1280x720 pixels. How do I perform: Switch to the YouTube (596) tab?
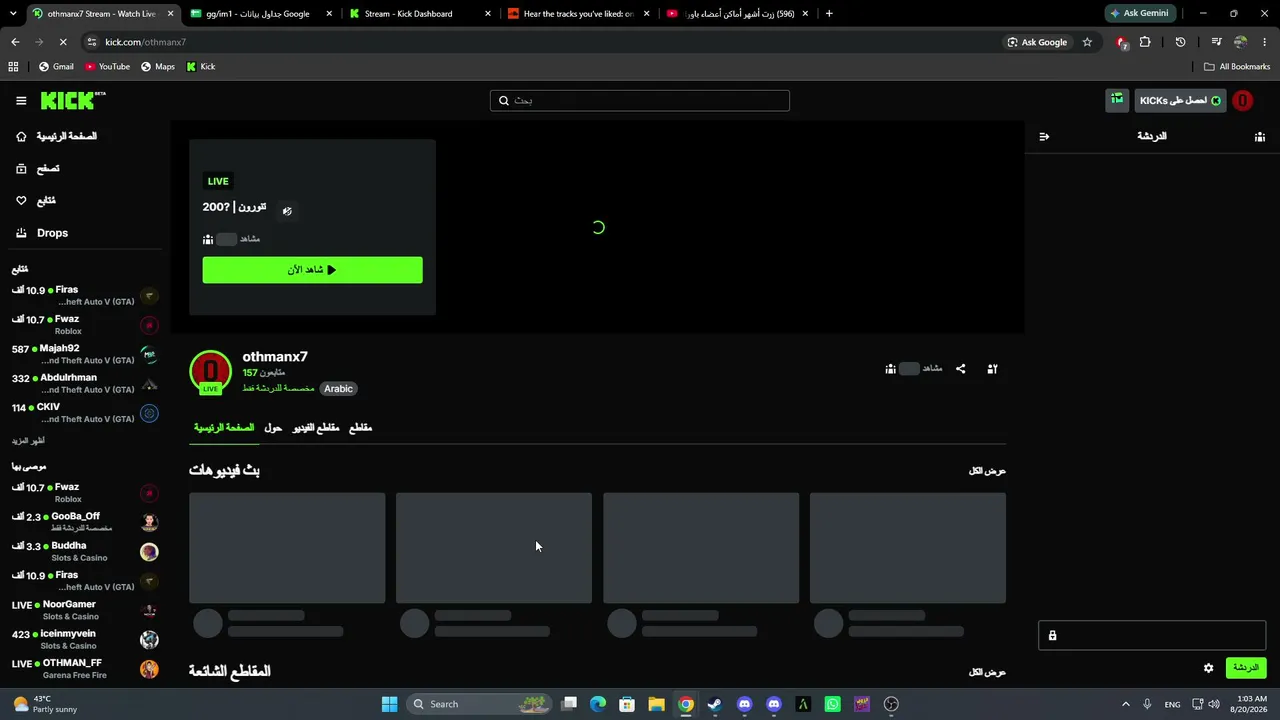tap(737, 14)
